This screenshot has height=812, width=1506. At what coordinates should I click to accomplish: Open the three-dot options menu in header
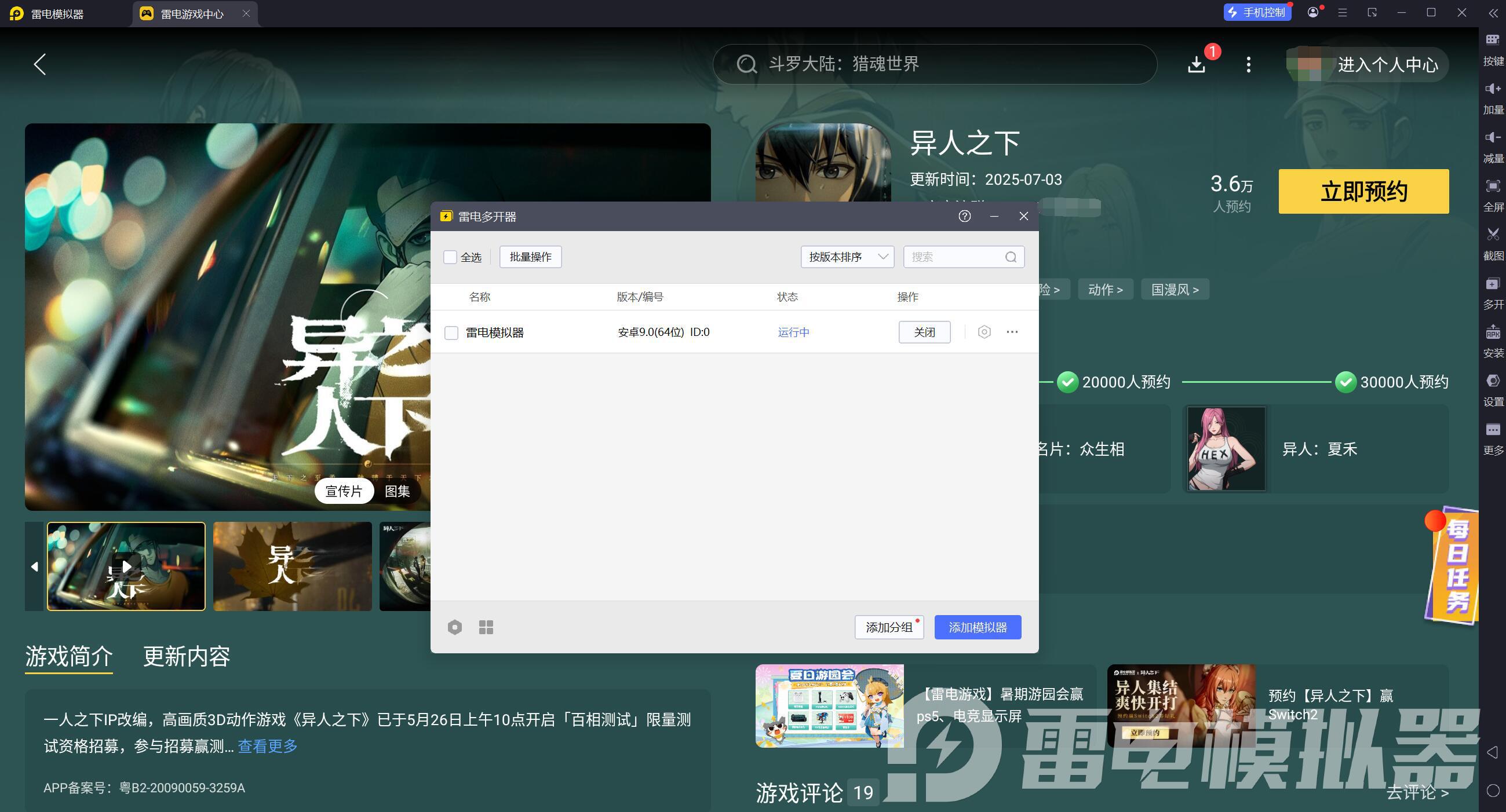(x=1248, y=64)
